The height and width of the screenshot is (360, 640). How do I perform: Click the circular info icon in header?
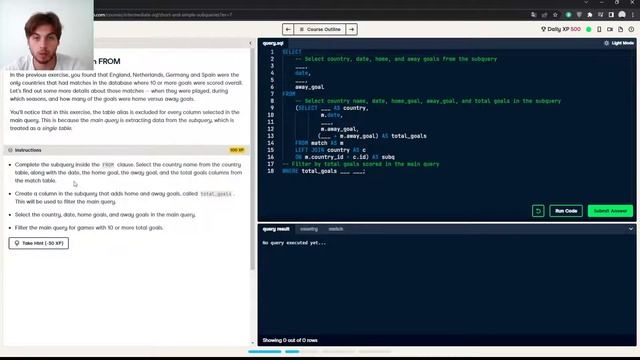(x=631, y=29)
